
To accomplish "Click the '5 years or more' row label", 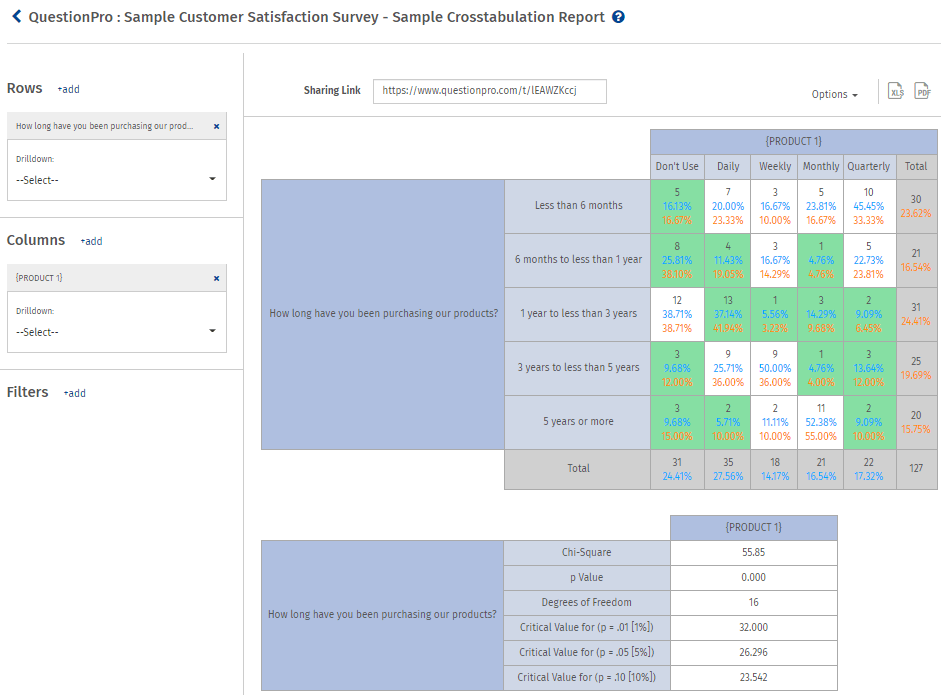I will (578, 422).
